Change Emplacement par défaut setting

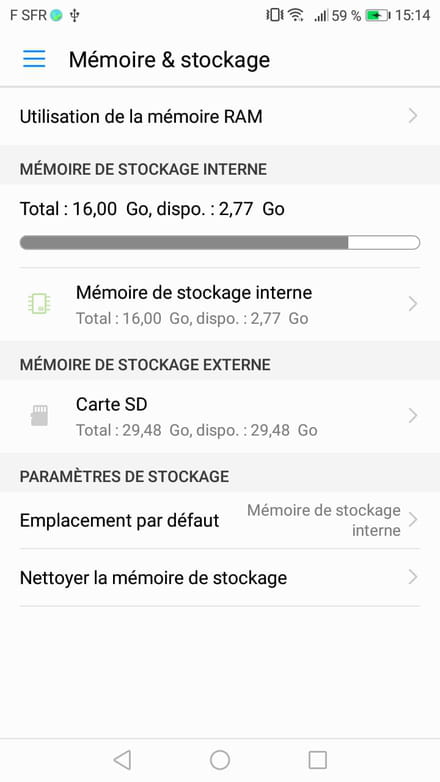click(x=220, y=520)
